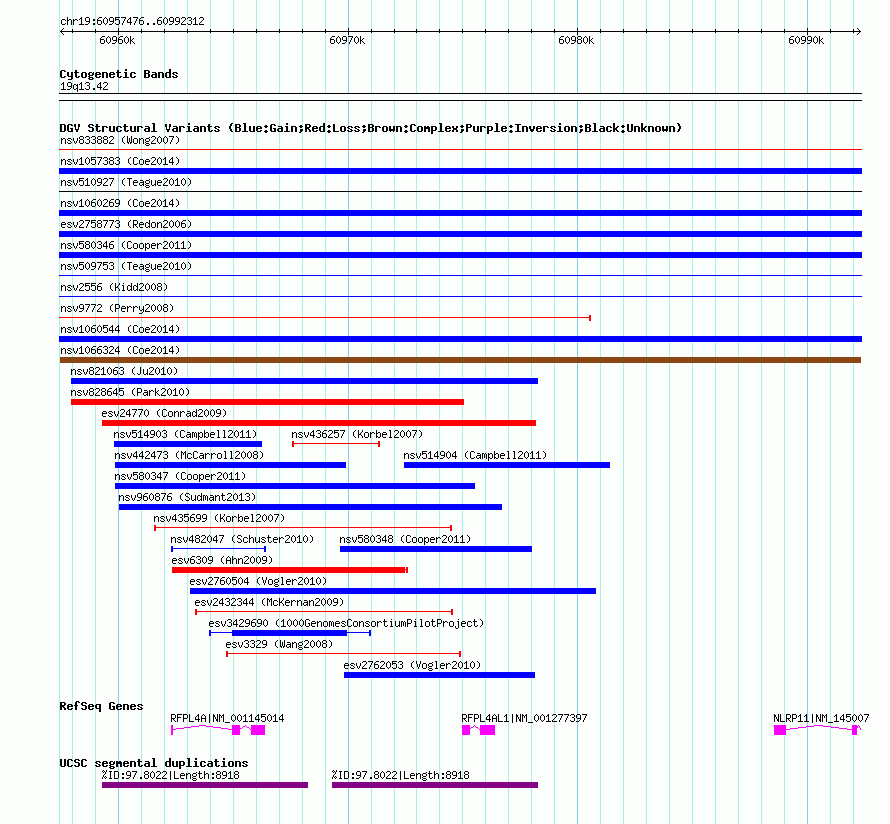Click the 60960k ruler tick label
The image size is (890, 824).
click(117, 40)
